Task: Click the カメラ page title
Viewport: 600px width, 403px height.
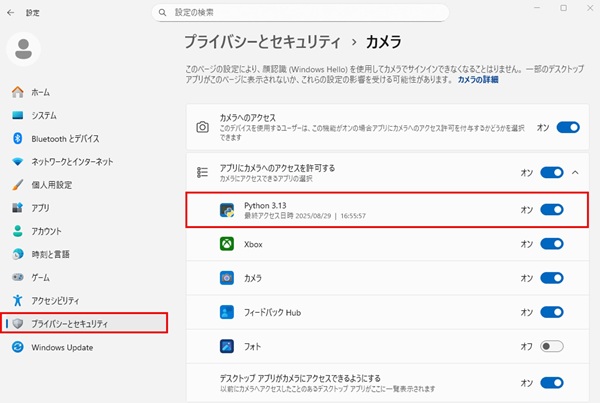Action: [383, 42]
